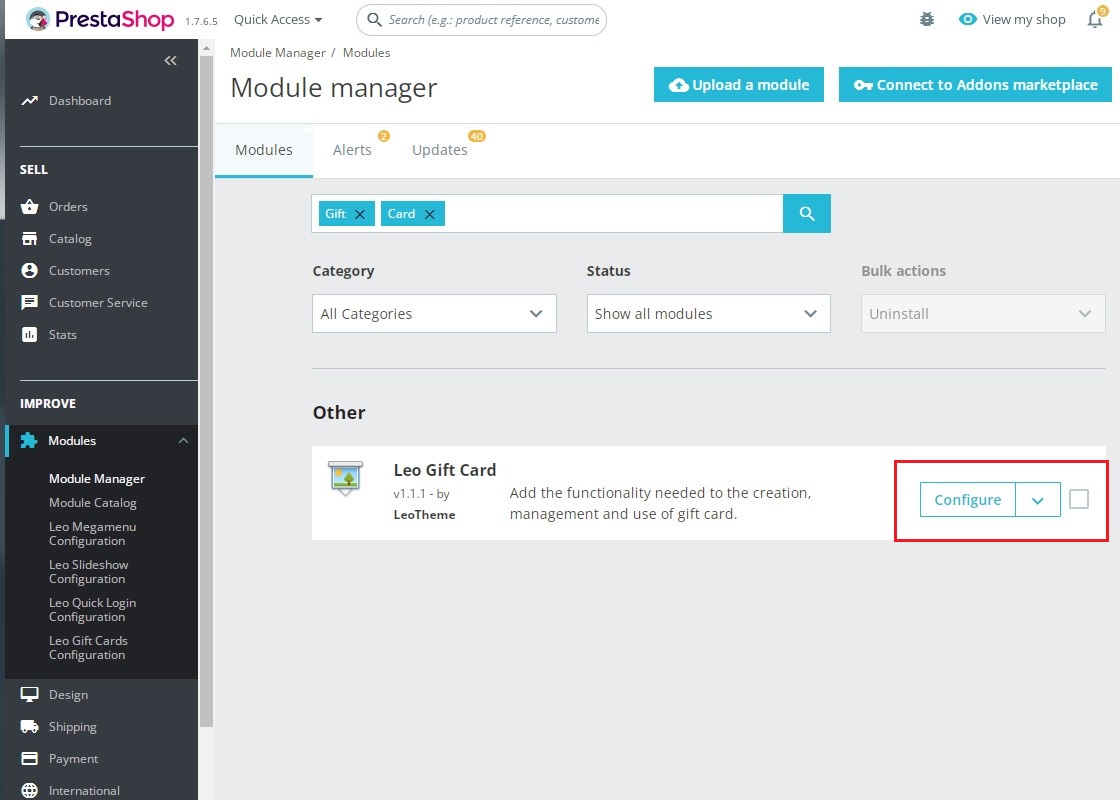Click the sidebar vertical scrollbar
This screenshot has height=800, width=1120.
coord(206,391)
